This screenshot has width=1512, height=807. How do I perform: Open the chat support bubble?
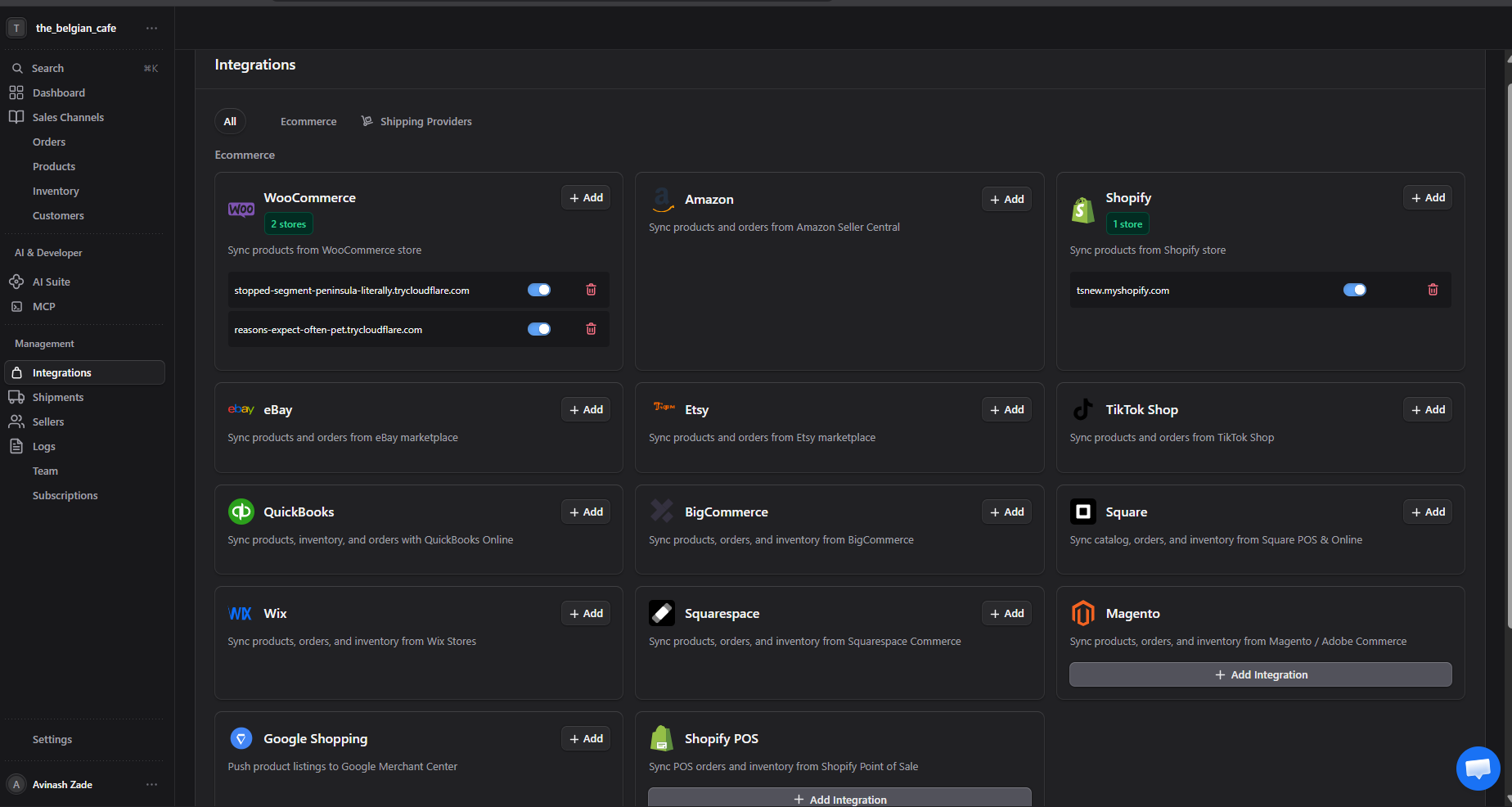coord(1478,768)
